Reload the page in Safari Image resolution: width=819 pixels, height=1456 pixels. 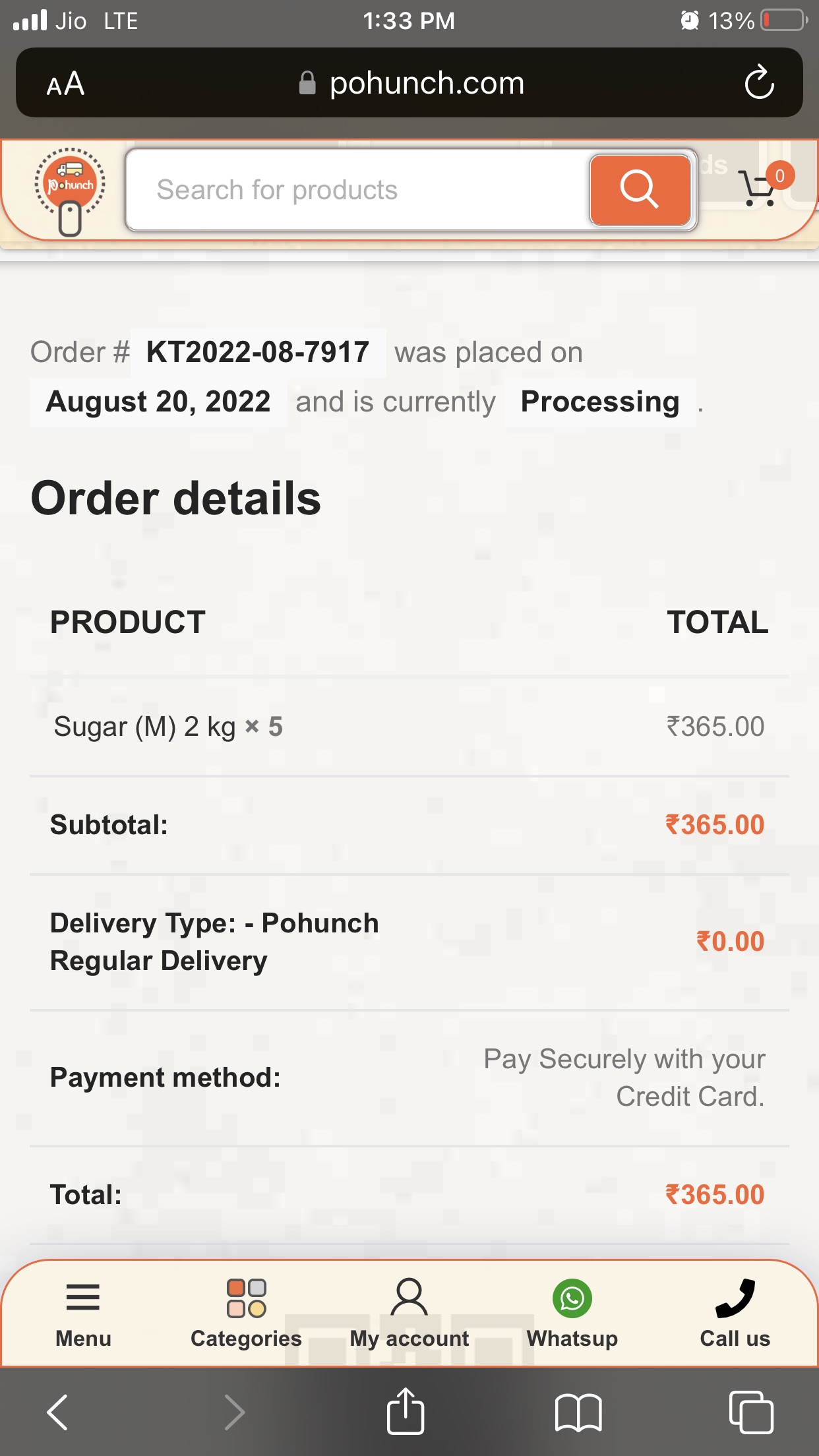point(759,82)
